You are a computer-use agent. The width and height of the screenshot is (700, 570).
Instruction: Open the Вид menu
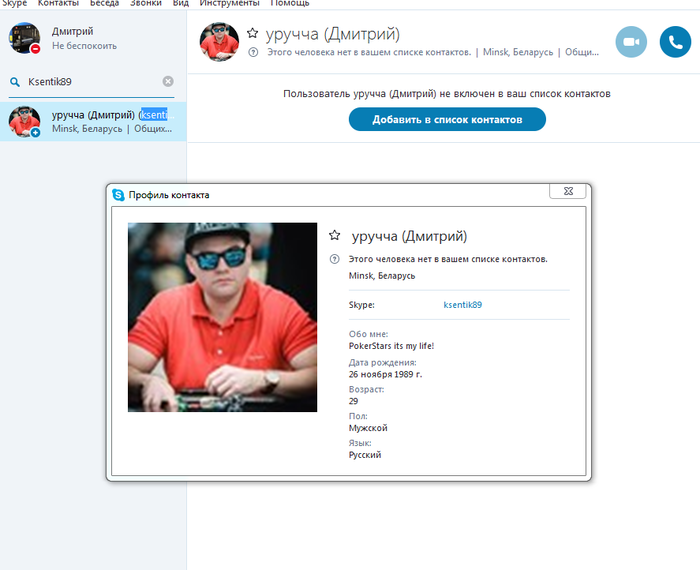(181, 3)
